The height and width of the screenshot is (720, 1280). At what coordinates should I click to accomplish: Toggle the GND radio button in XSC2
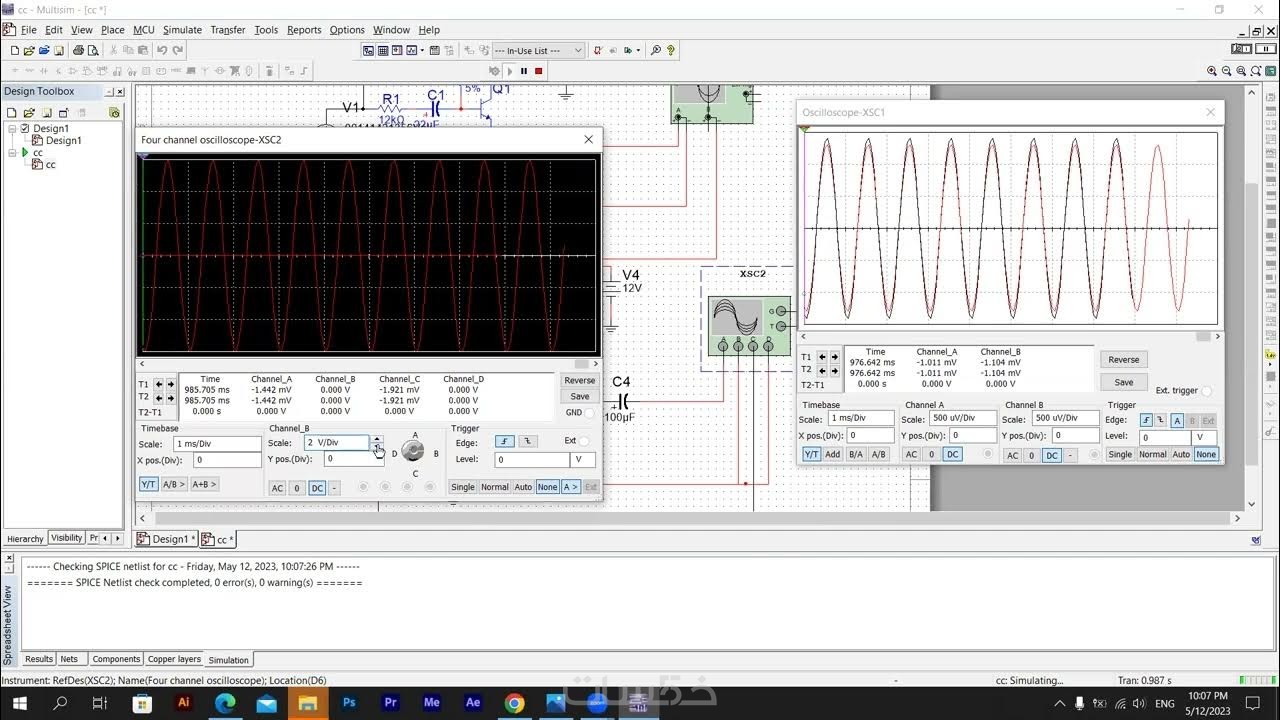coord(590,412)
